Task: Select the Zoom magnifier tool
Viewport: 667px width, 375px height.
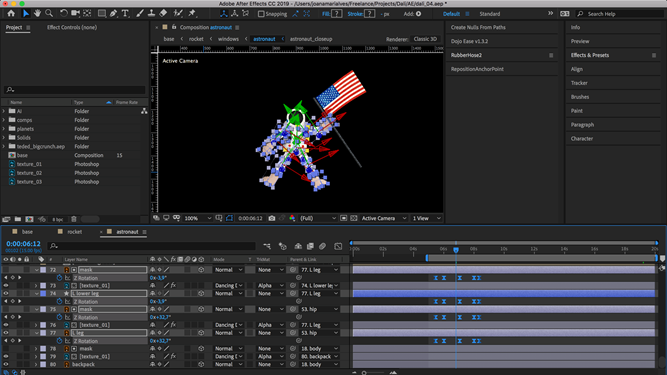Action: point(49,14)
